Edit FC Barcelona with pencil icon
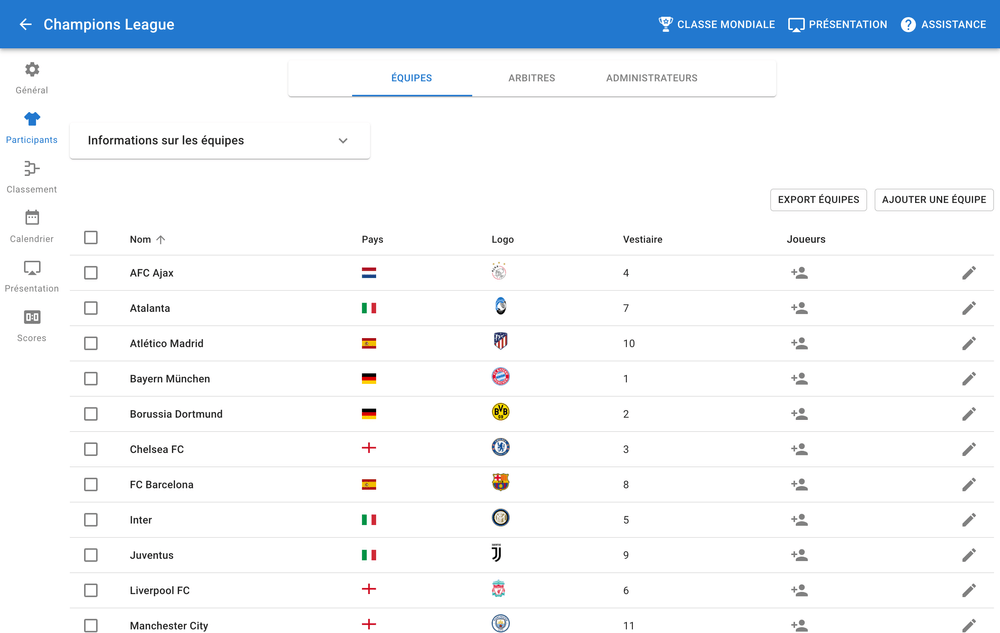This screenshot has width=1000, height=633. tap(969, 484)
